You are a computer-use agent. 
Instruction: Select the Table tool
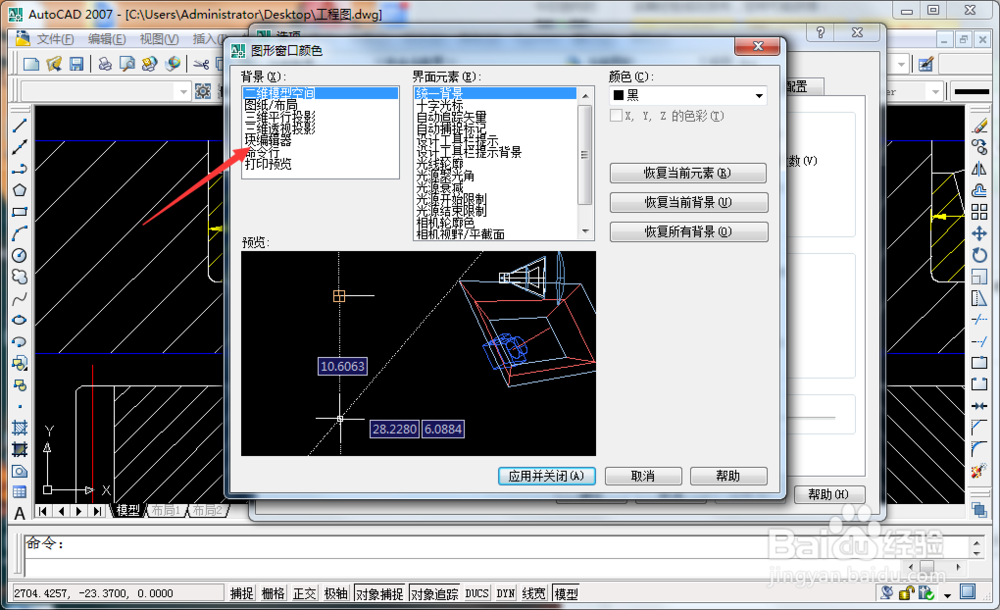click(20, 492)
